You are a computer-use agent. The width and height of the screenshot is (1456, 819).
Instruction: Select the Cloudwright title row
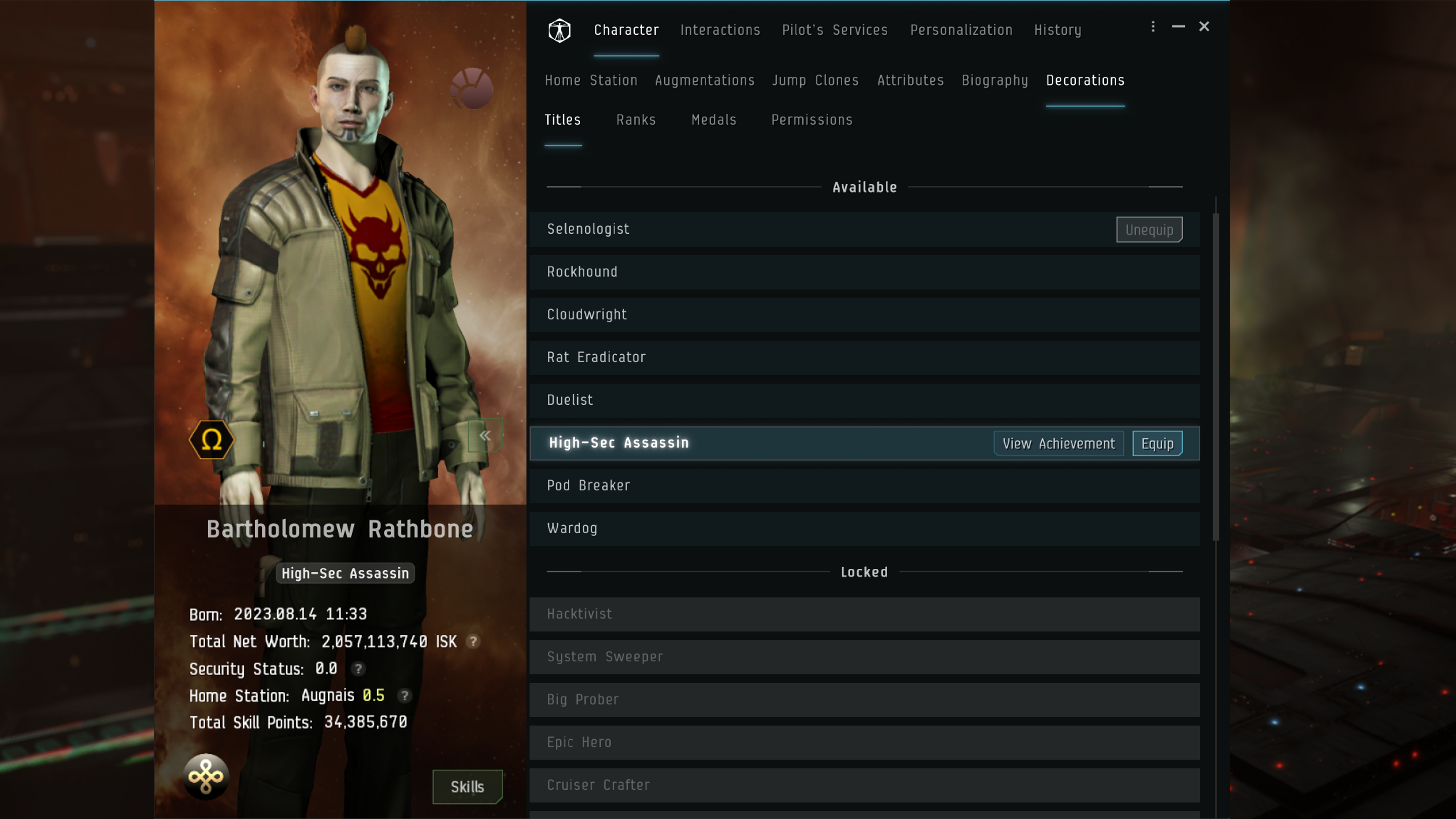pos(865,315)
